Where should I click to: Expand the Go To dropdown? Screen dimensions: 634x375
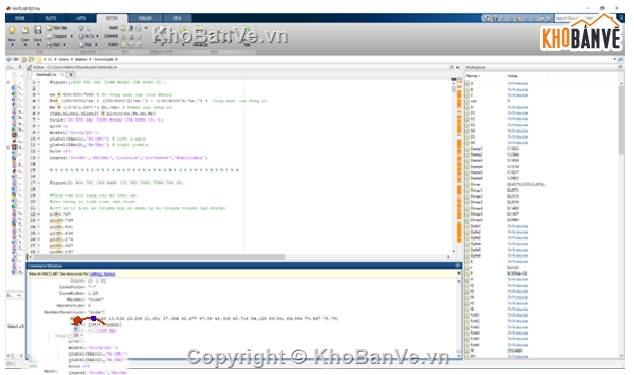pyautogui.click(x=97, y=36)
